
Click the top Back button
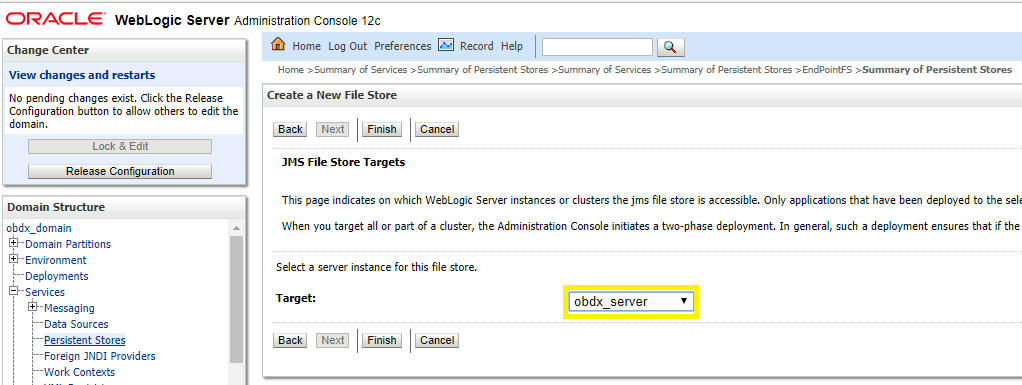290,129
